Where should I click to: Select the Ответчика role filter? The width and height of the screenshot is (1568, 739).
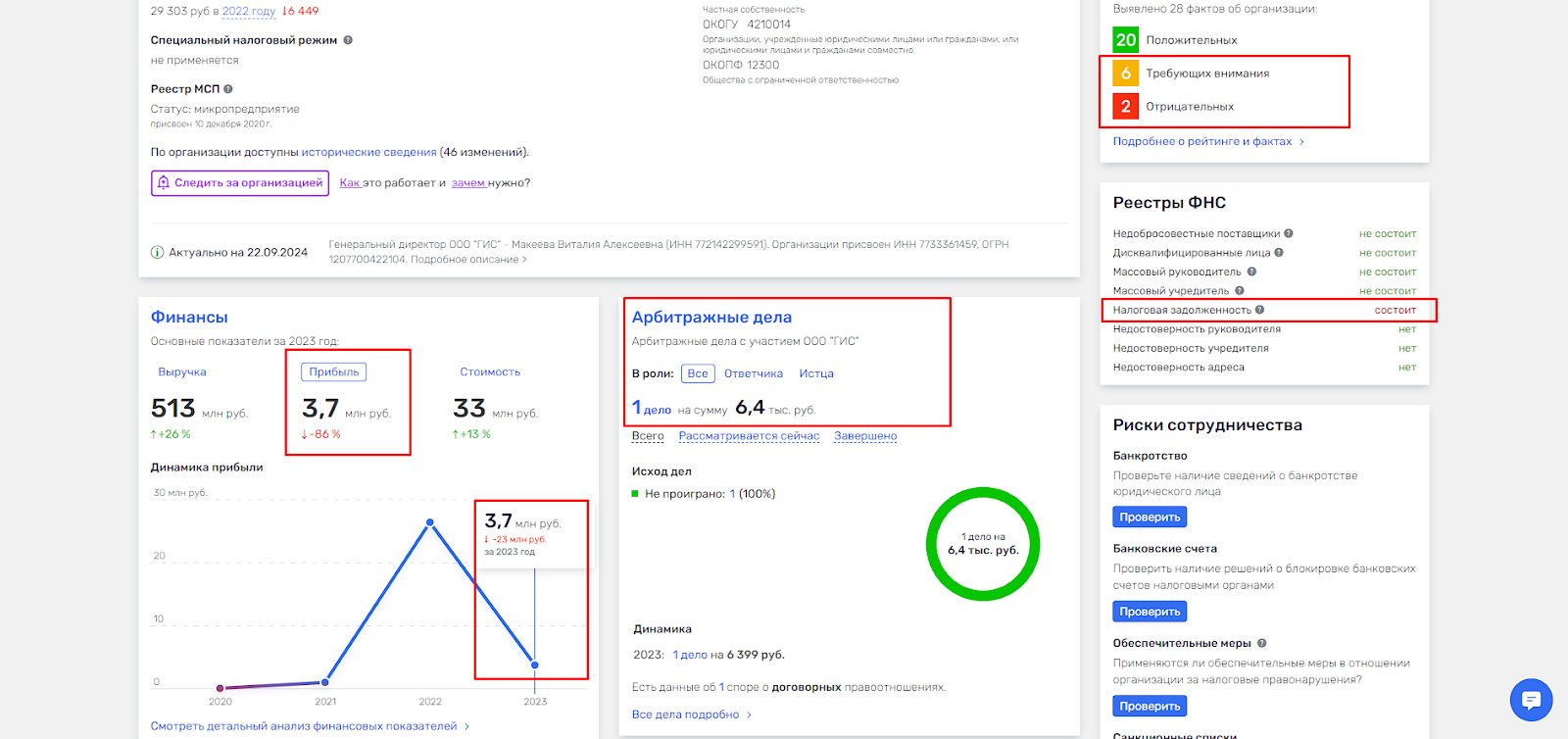tap(754, 373)
